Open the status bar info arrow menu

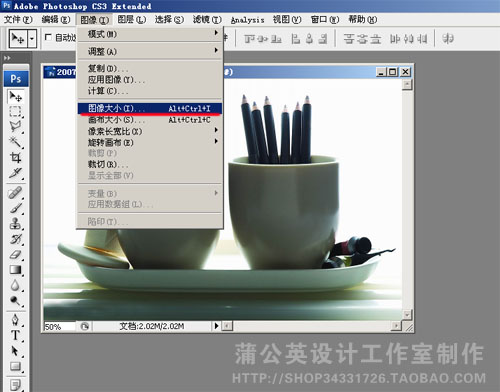(x=216, y=326)
